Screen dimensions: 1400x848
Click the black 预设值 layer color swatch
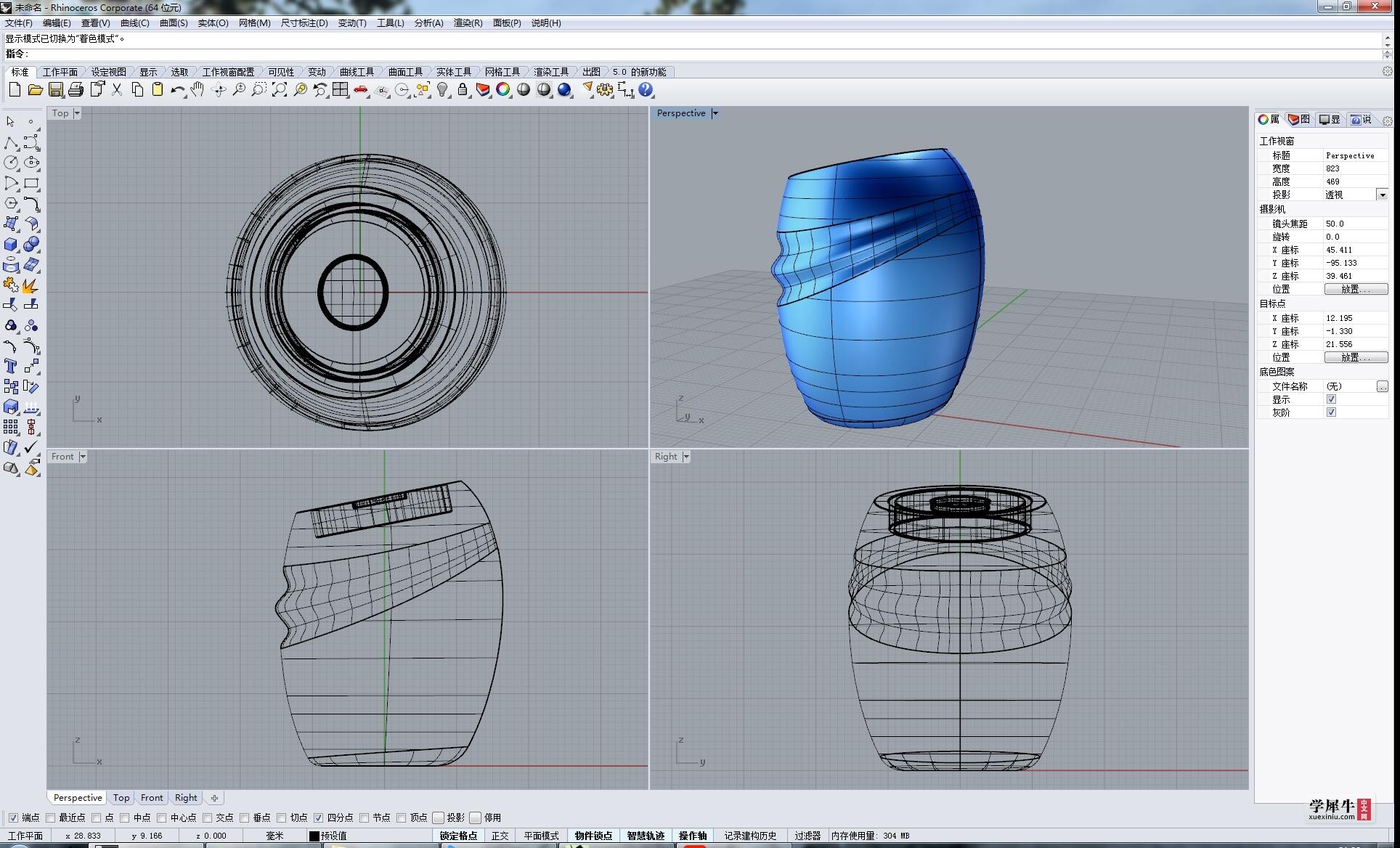pos(314,836)
